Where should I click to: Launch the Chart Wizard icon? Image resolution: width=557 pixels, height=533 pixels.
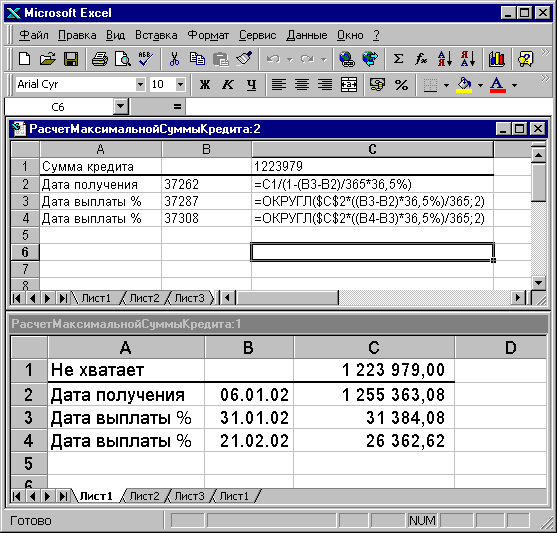coord(496,59)
